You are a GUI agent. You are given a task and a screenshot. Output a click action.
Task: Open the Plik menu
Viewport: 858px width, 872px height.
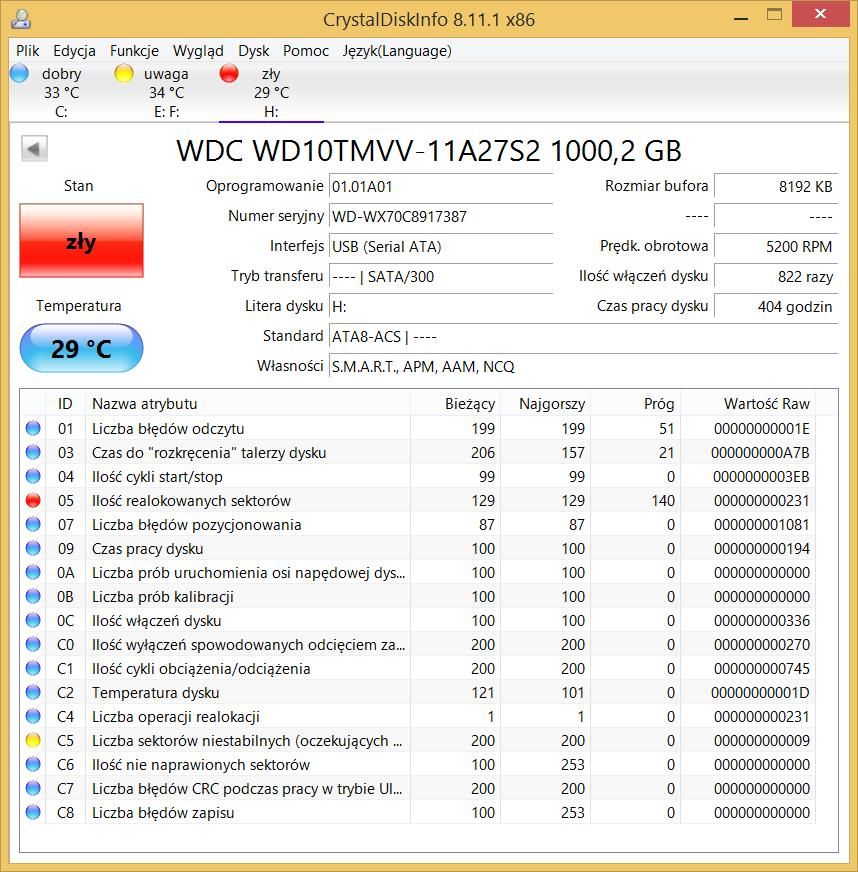[x=27, y=51]
